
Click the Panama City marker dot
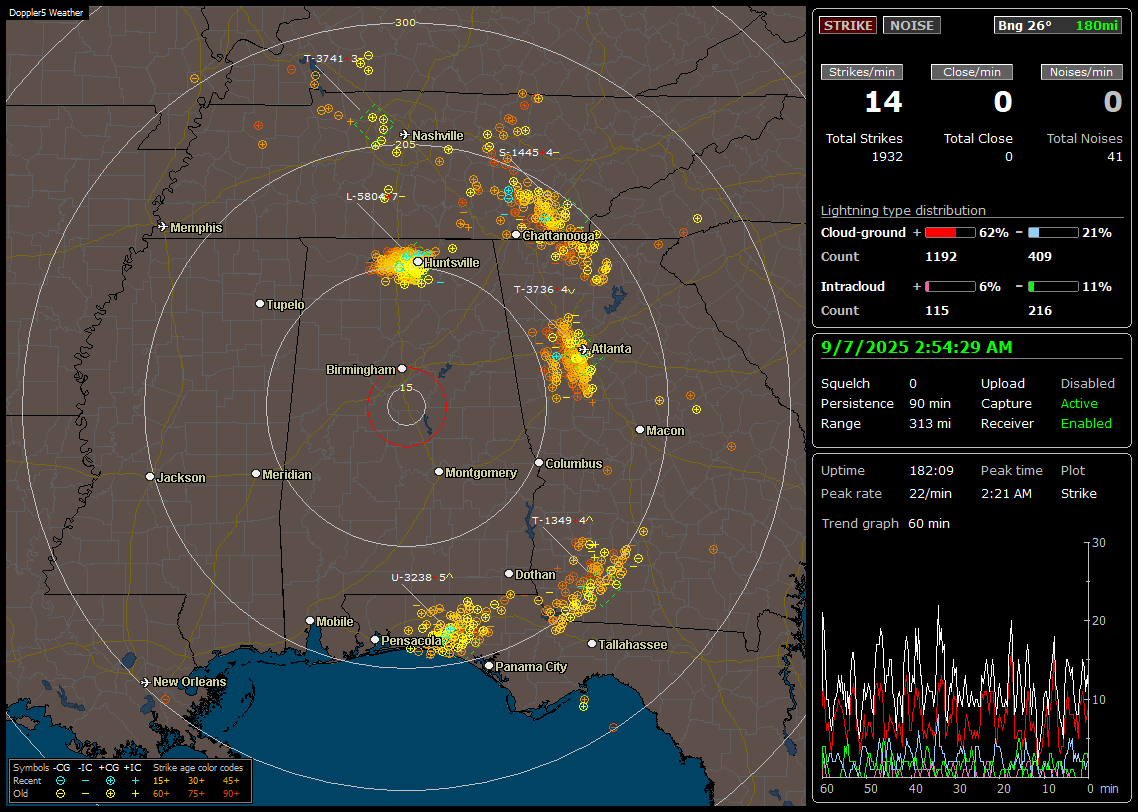[x=489, y=665]
